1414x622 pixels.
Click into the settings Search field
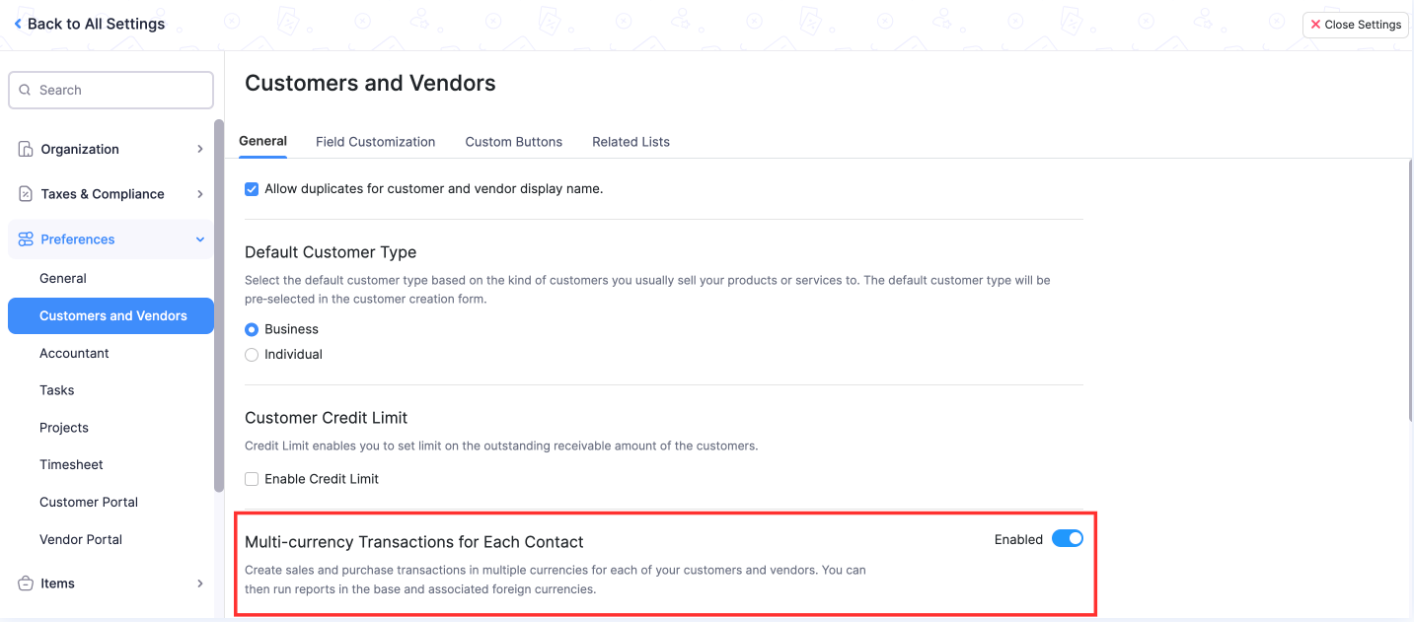(120, 90)
